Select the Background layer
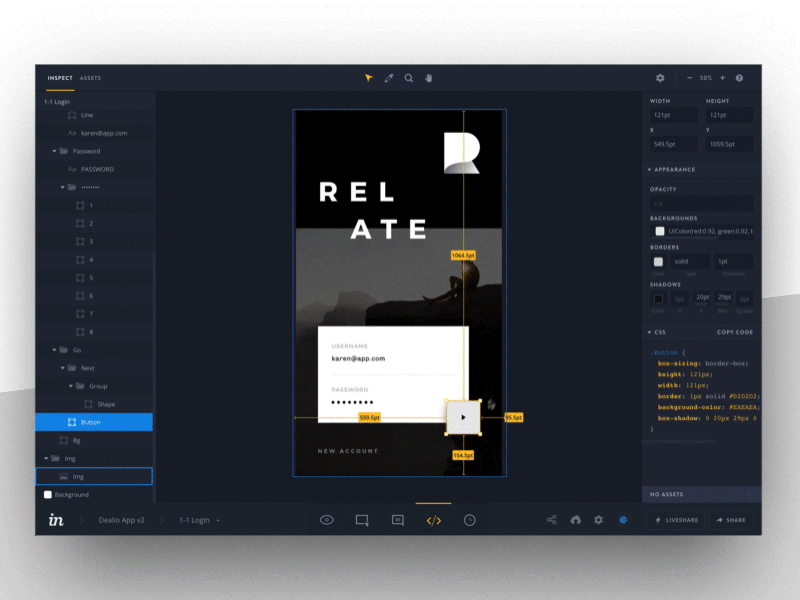 pos(95,494)
